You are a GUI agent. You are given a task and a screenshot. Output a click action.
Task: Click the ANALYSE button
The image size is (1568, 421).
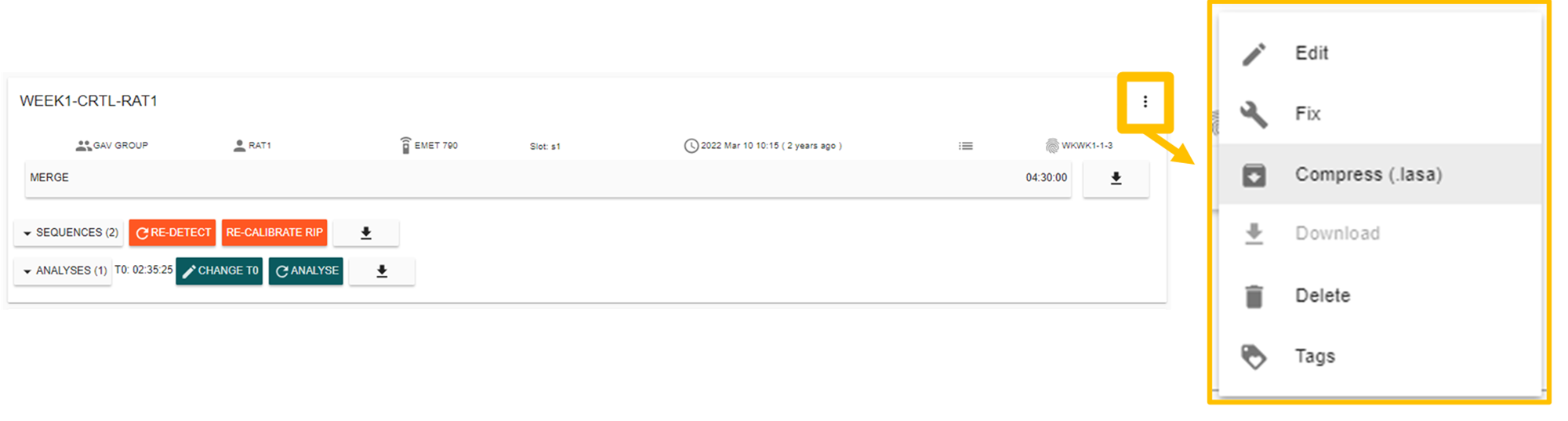(x=306, y=271)
